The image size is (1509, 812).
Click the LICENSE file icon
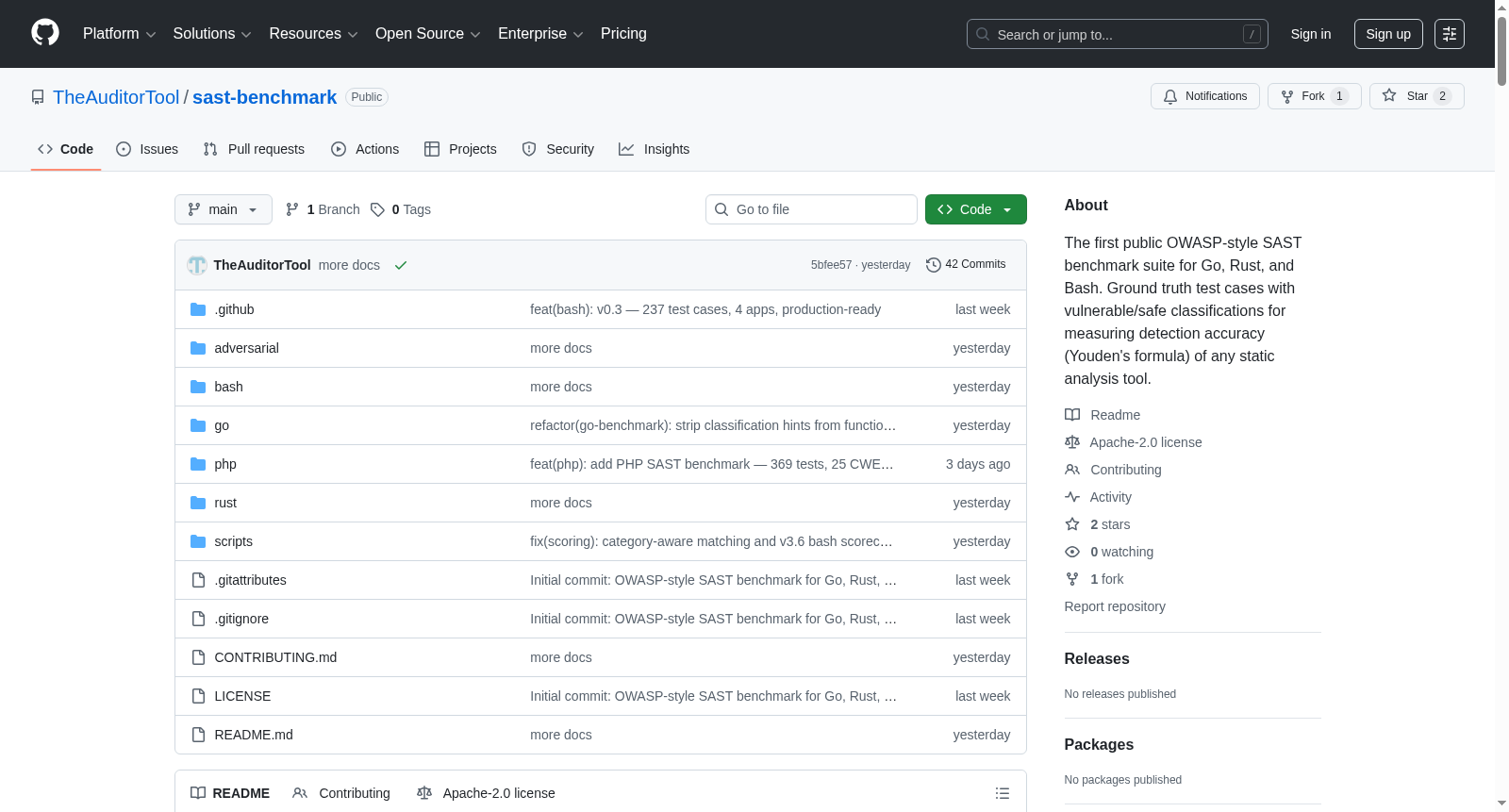198,696
